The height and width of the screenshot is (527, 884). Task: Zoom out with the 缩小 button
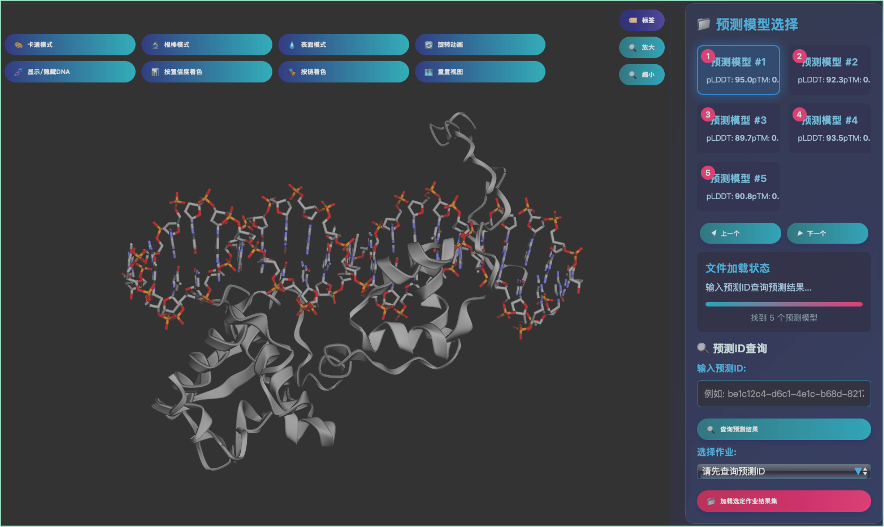(x=642, y=74)
